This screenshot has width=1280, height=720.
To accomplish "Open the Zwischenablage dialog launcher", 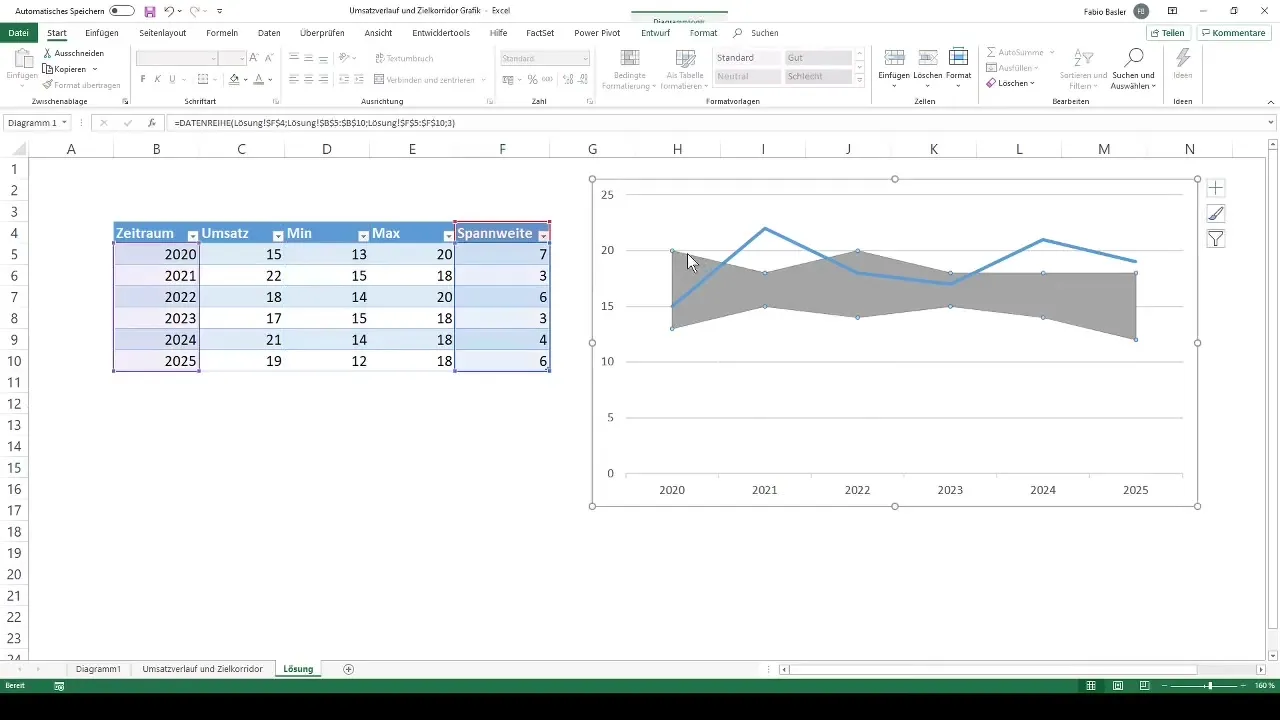I will pyautogui.click(x=125, y=102).
